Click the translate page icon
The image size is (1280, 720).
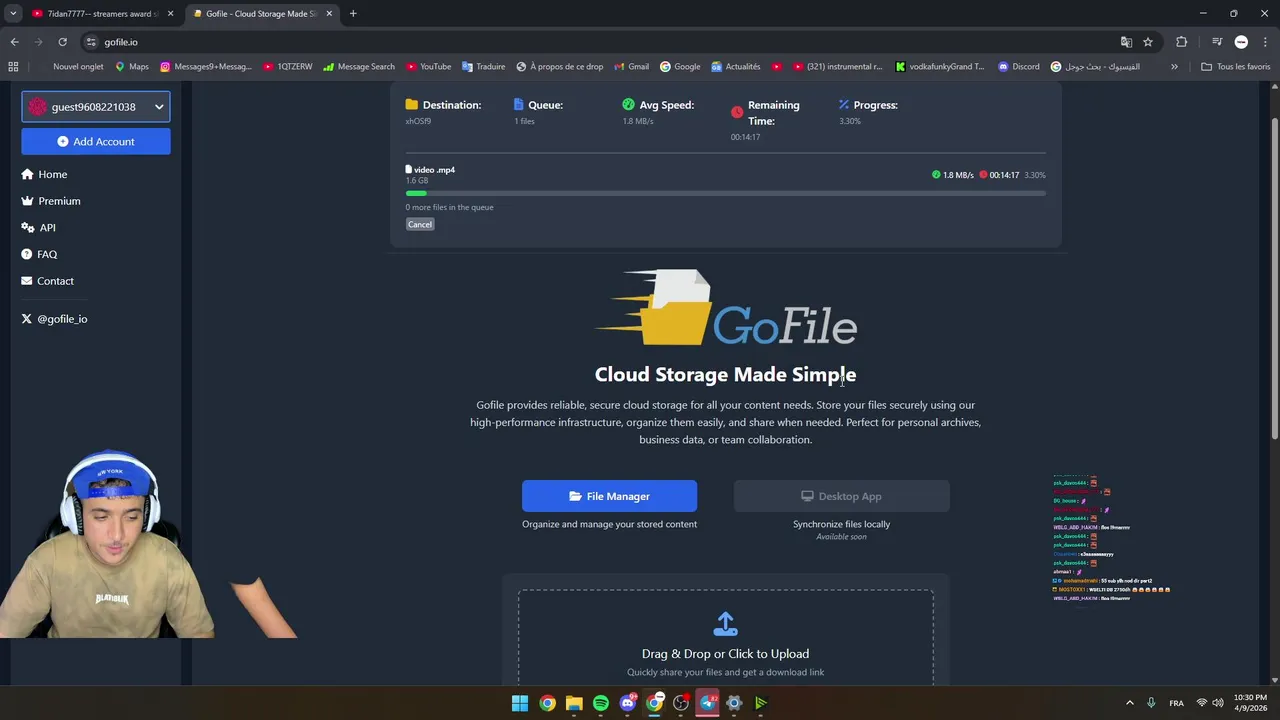tap(1126, 42)
